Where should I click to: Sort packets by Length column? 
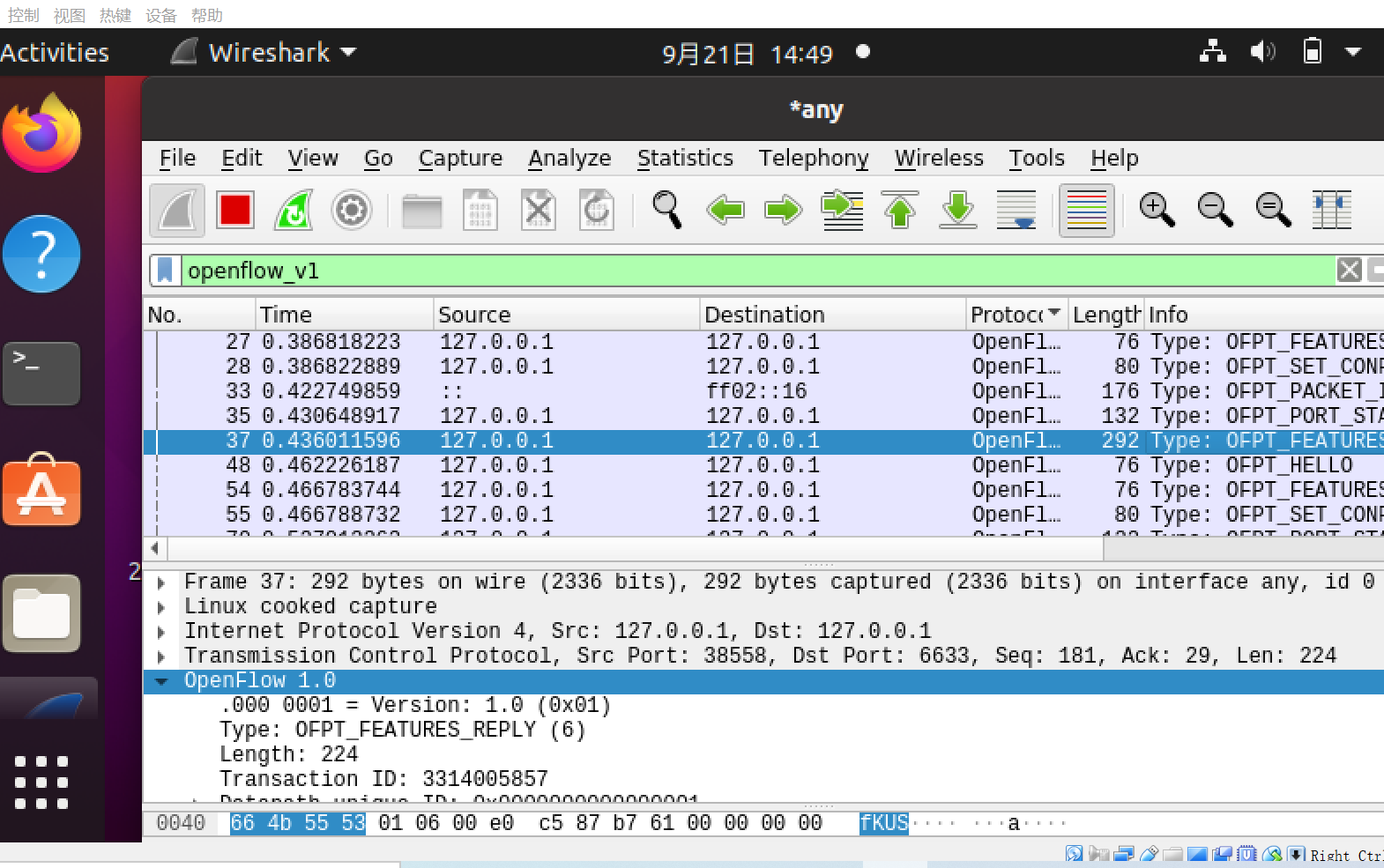[x=1106, y=315]
